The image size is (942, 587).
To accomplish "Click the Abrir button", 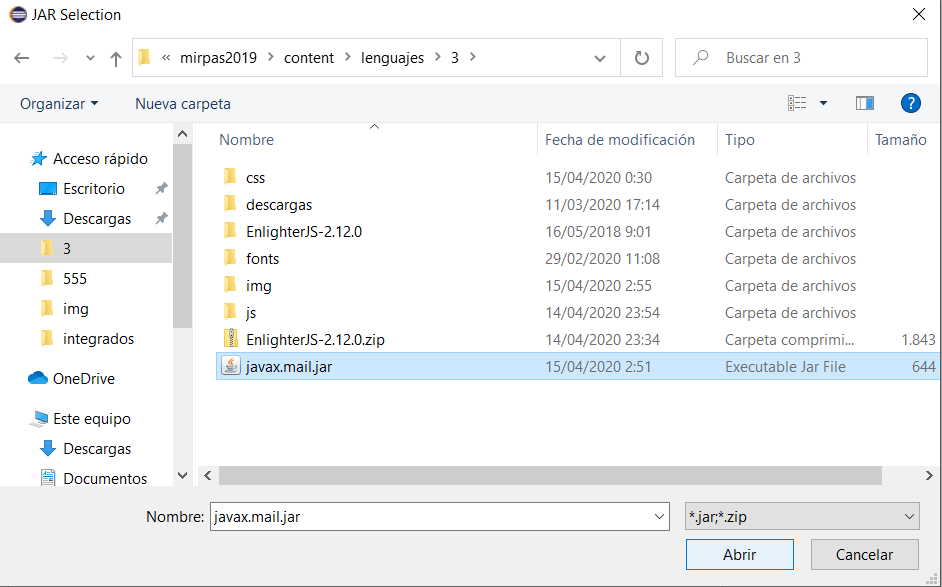I will 740,555.
